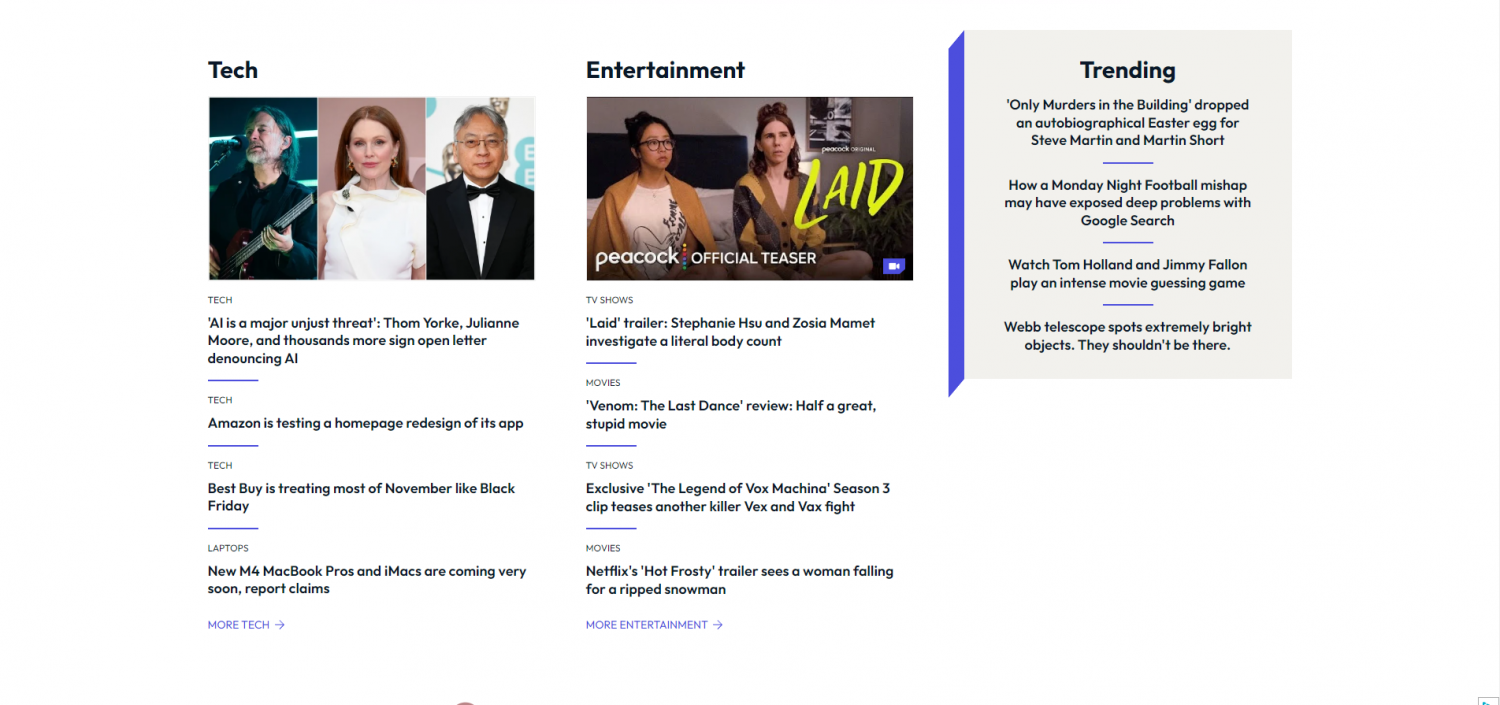Open trending Tom Holland and Jimmy Fallon story
Screen dimensions: 1500x705
pyautogui.click(x=1128, y=274)
